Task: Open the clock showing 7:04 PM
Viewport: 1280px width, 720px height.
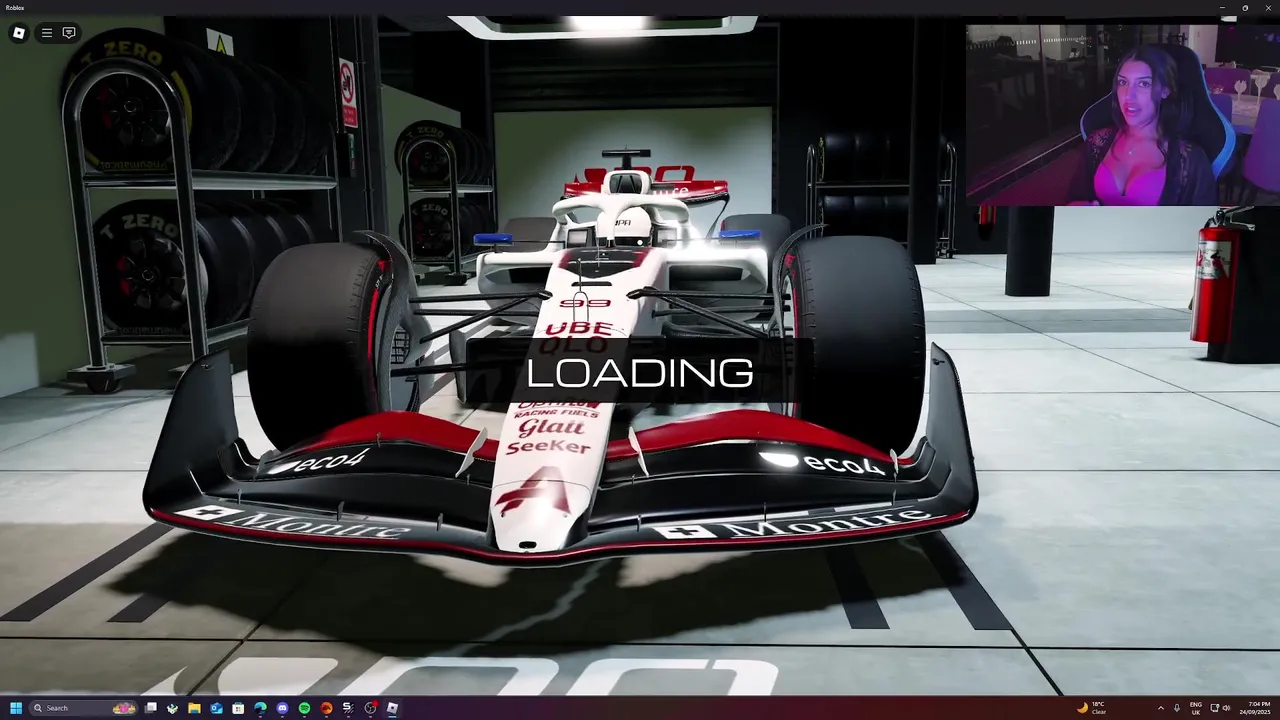Action: coord(1255,708)
